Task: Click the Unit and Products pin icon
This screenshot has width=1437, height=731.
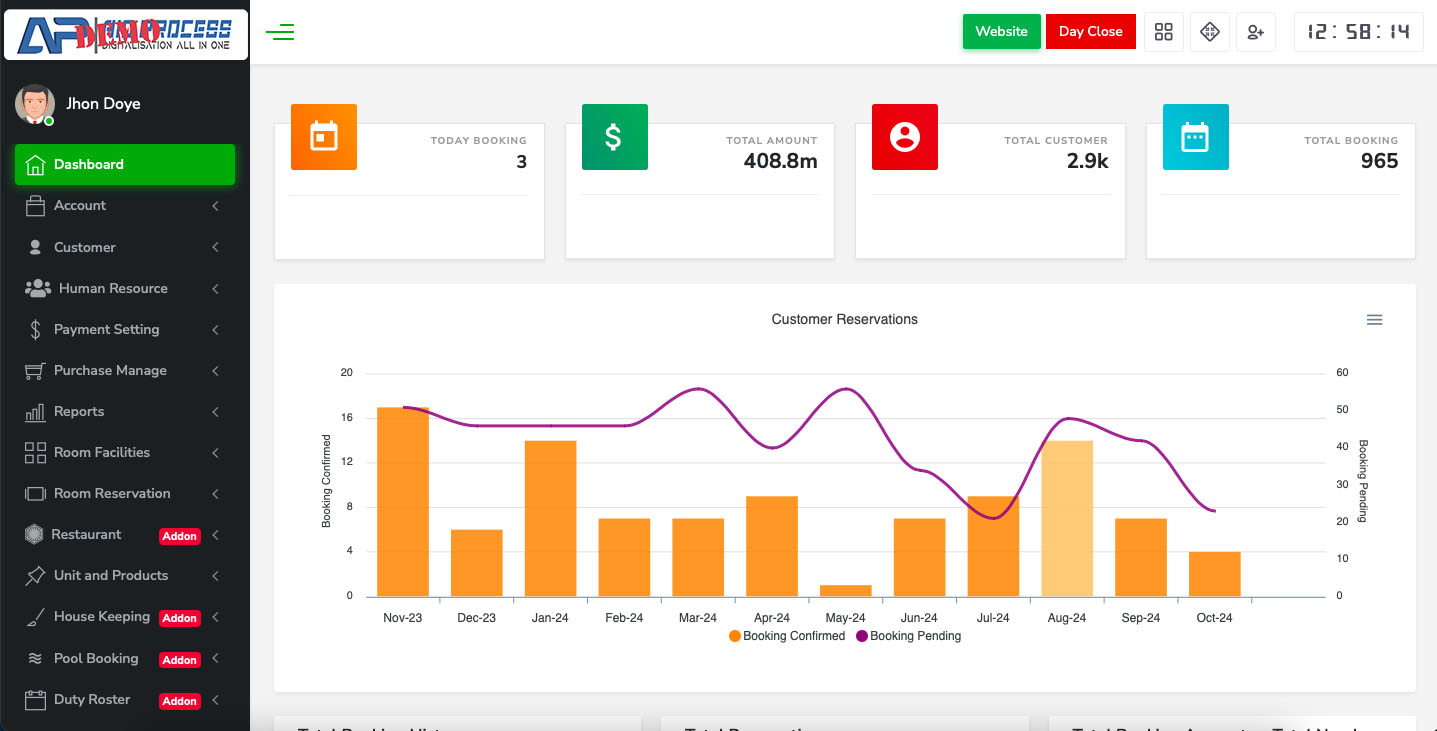Action: coord(35,576)
